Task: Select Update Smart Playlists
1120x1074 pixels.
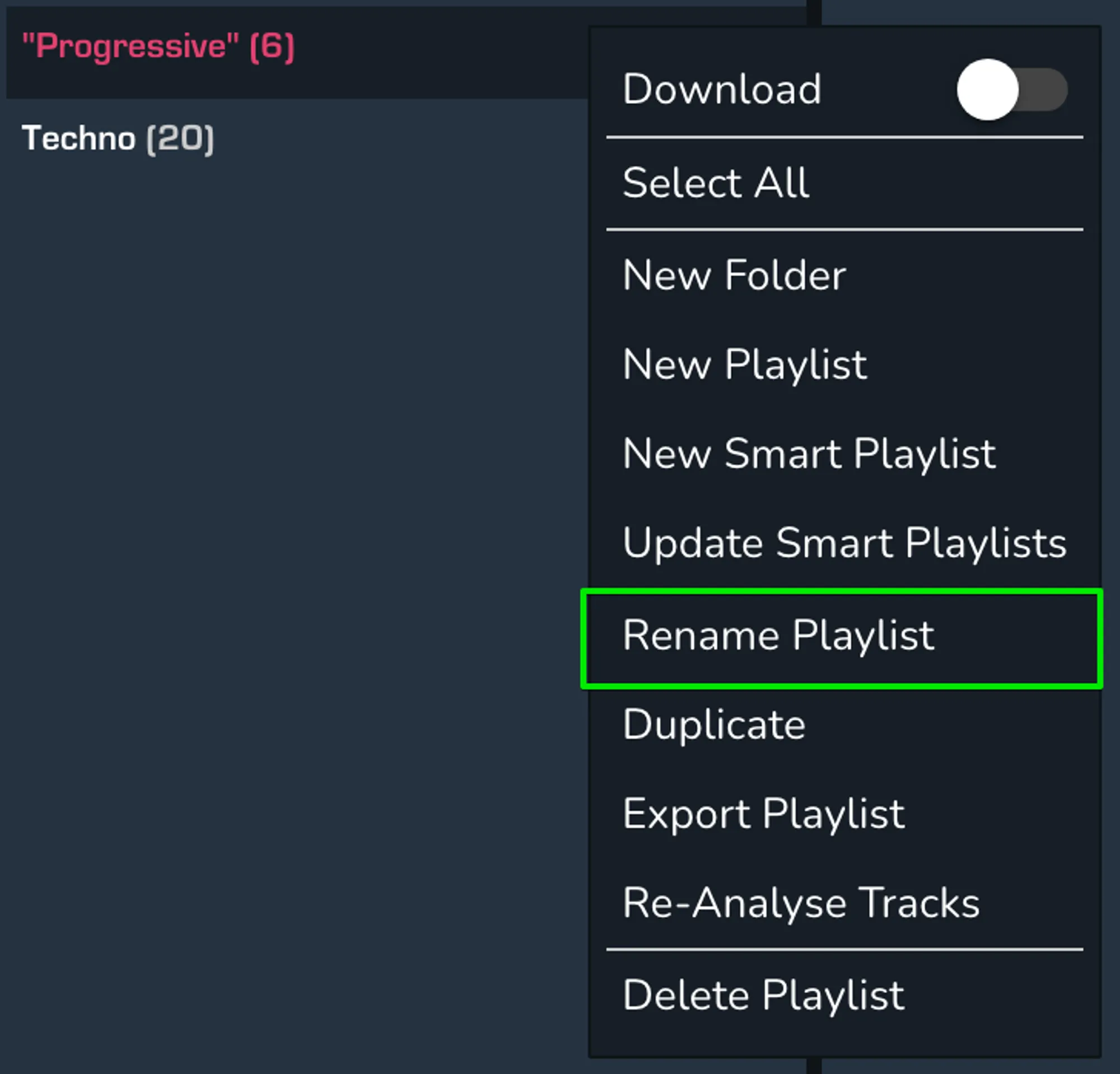Action: (x=844, y=543)
